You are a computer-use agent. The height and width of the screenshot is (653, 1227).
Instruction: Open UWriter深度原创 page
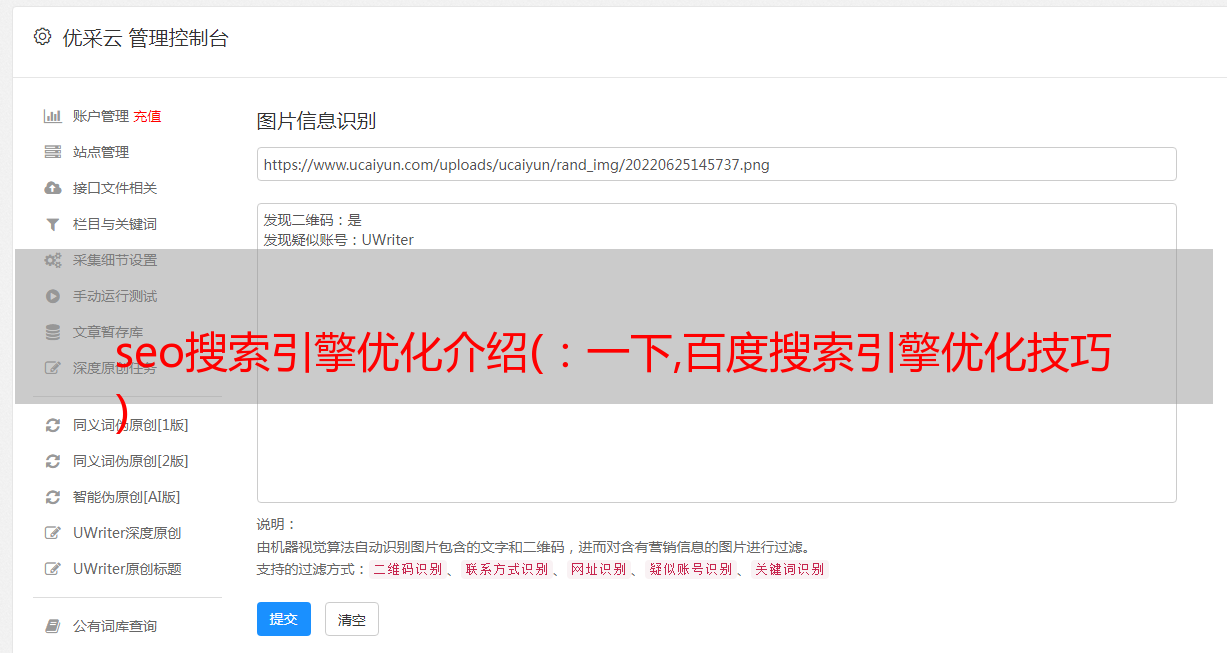[127, 533]
